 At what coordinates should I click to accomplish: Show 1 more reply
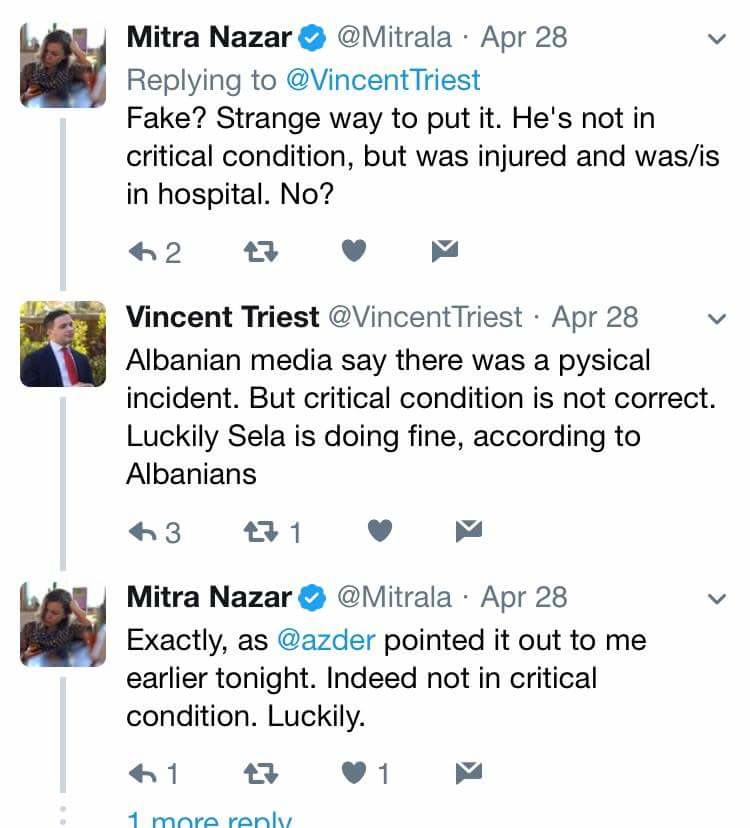[x=209, y=820]
